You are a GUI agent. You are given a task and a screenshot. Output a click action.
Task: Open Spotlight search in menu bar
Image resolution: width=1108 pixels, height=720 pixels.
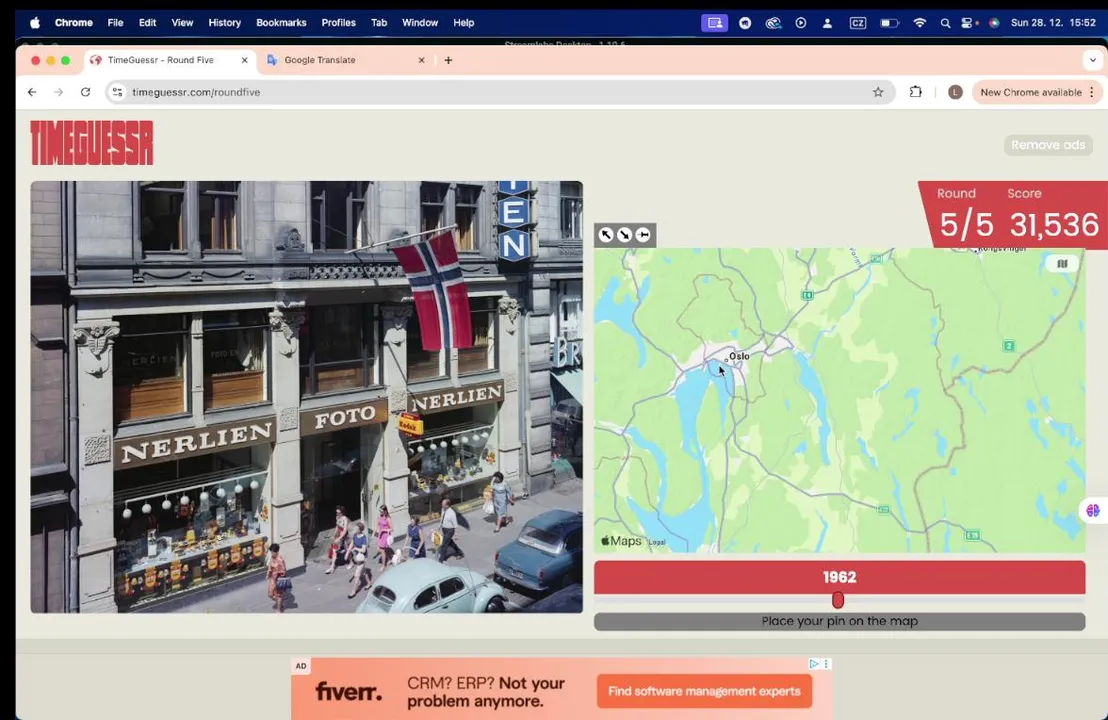[945, 23]
